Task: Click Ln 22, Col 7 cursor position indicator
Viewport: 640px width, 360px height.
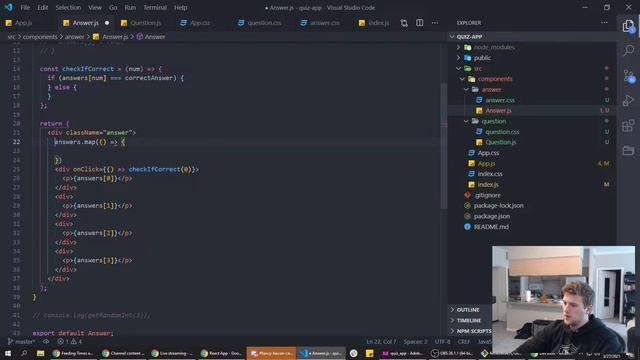Action: tap(381, 342)
